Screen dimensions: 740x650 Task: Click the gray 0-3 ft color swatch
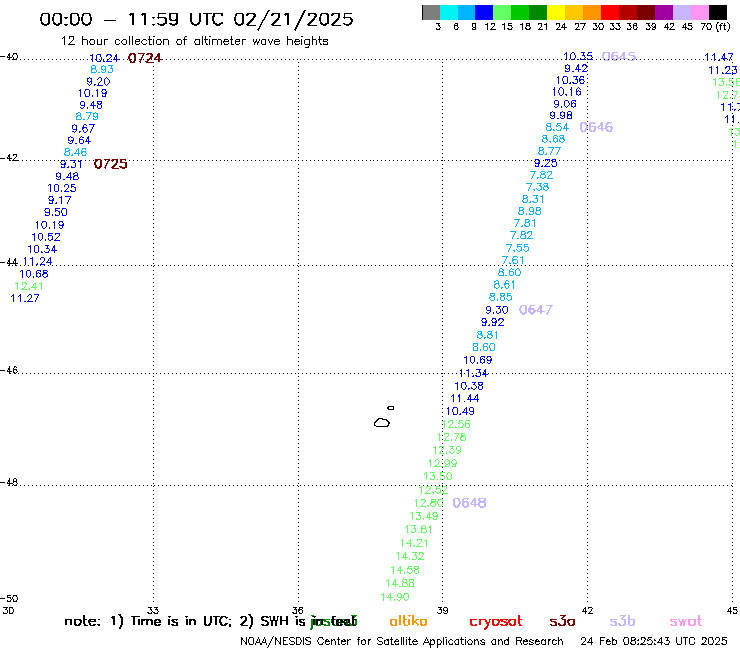click(431, 12)
